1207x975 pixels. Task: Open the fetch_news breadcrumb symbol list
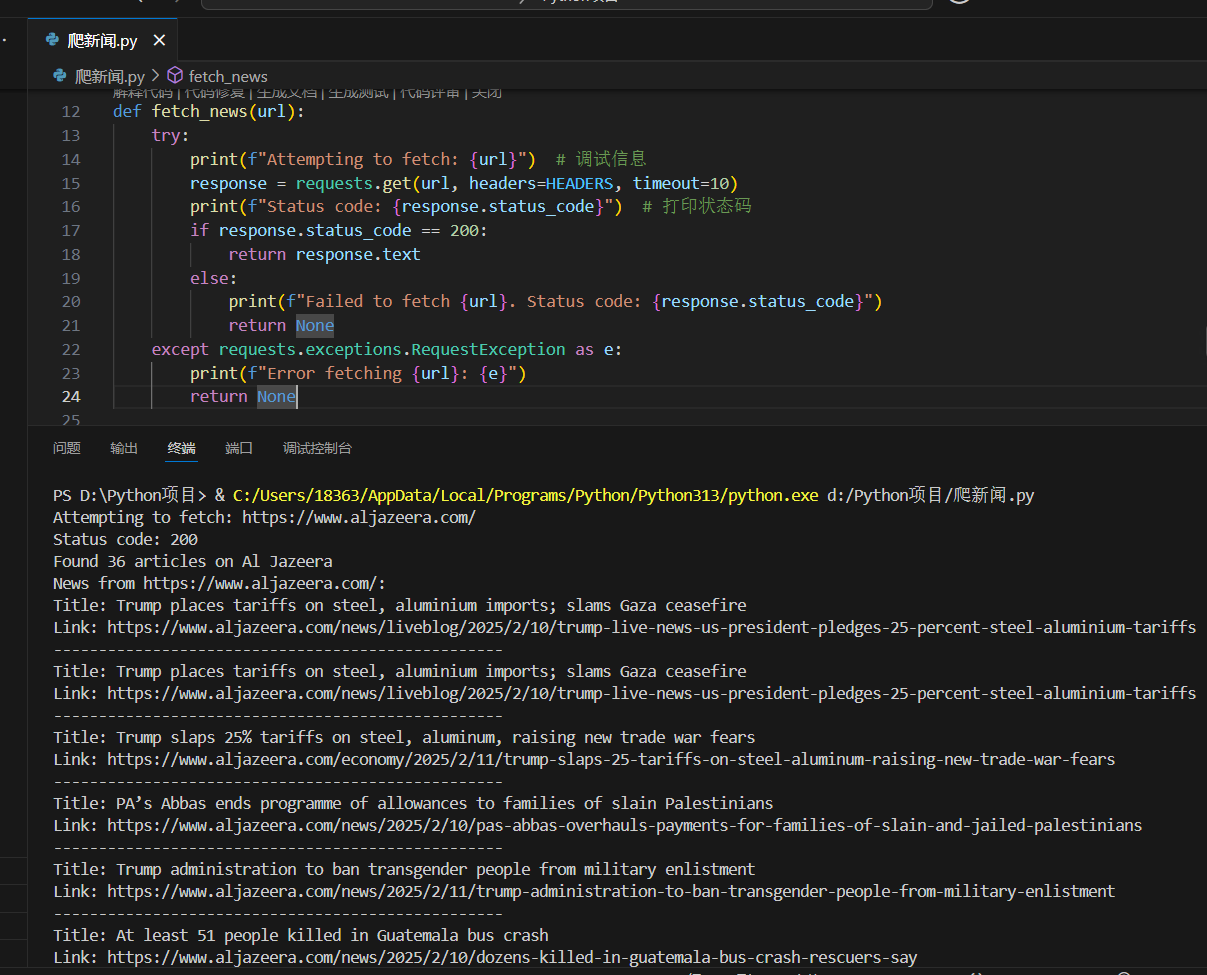click(227, 76)
